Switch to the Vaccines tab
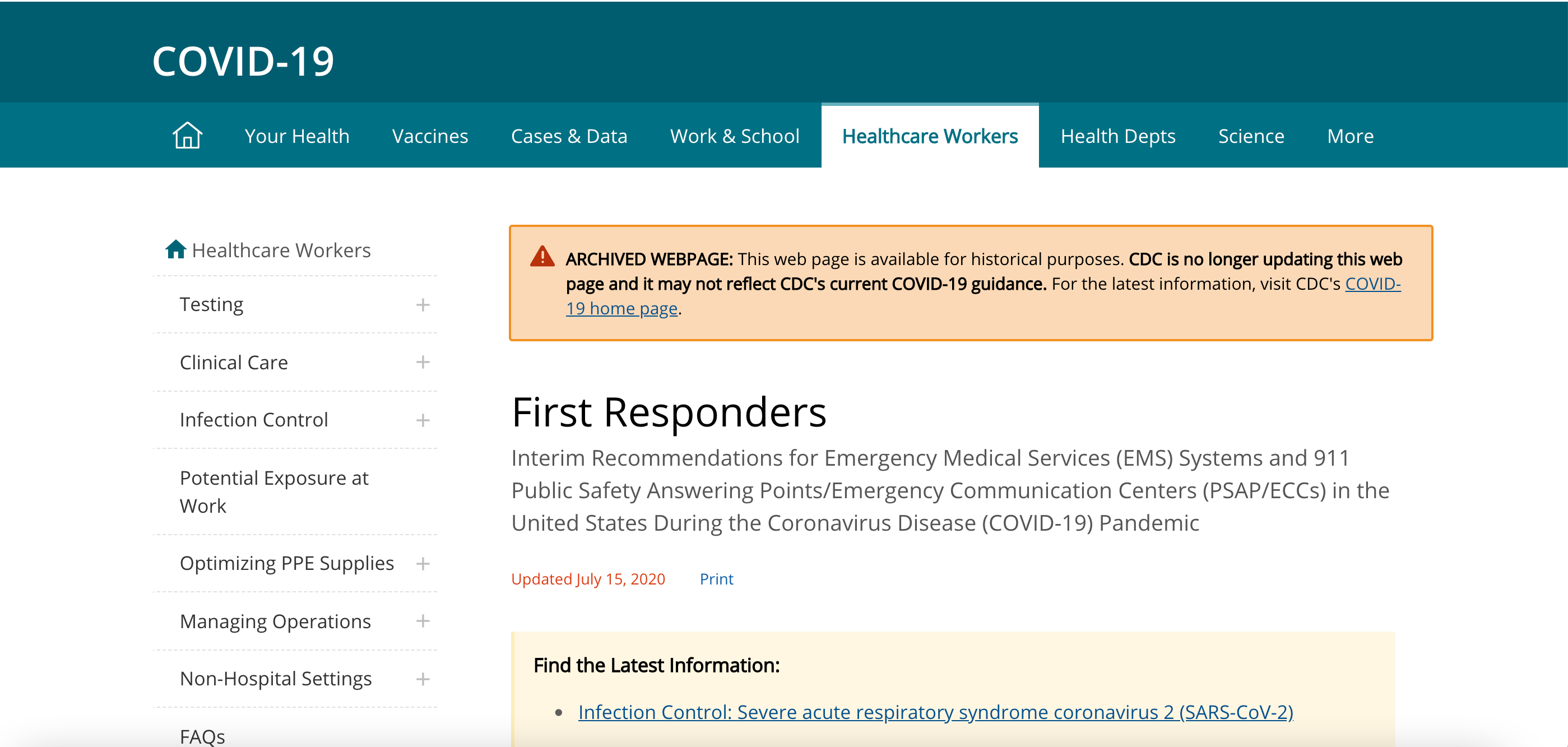 430,136
